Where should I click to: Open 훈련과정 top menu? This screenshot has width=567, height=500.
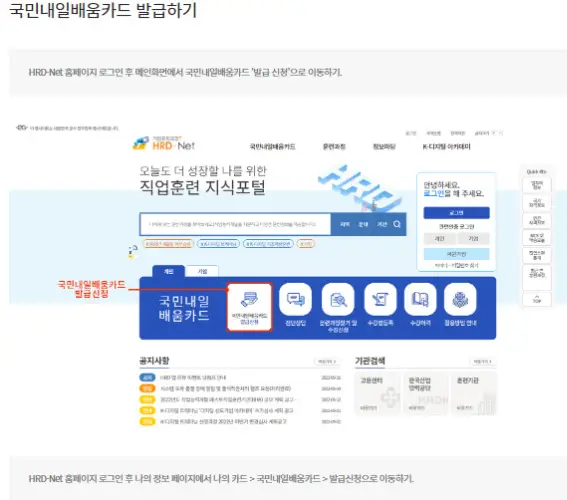[x=334, y=146]
